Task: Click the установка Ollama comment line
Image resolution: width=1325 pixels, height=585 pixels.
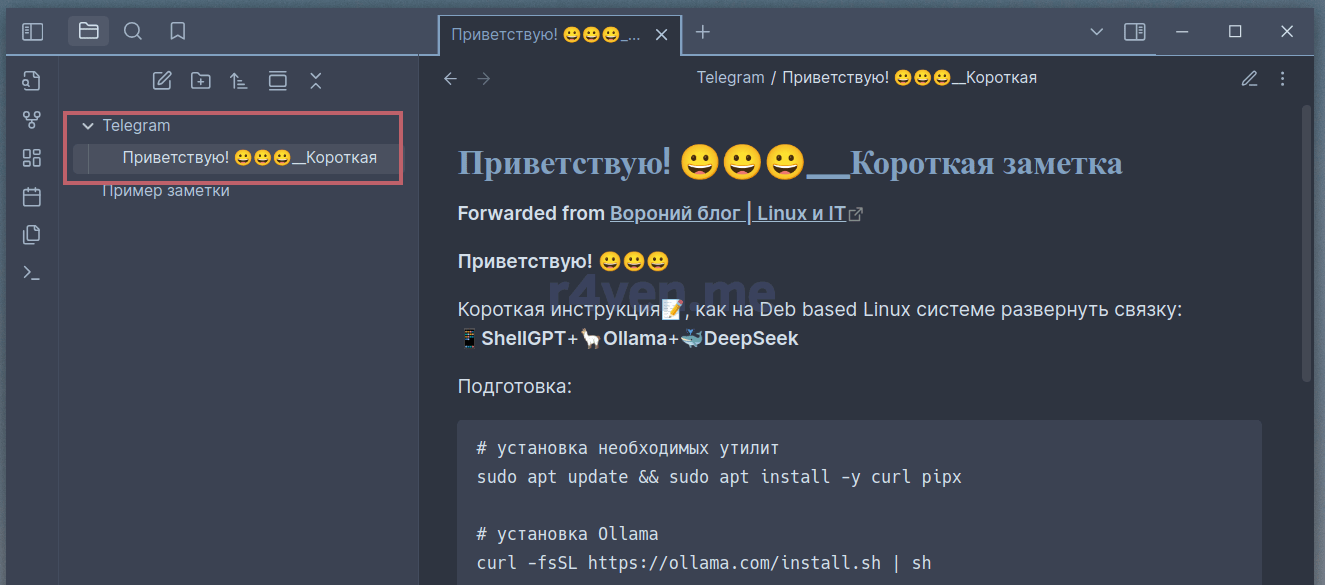Action: pos(568,534)
